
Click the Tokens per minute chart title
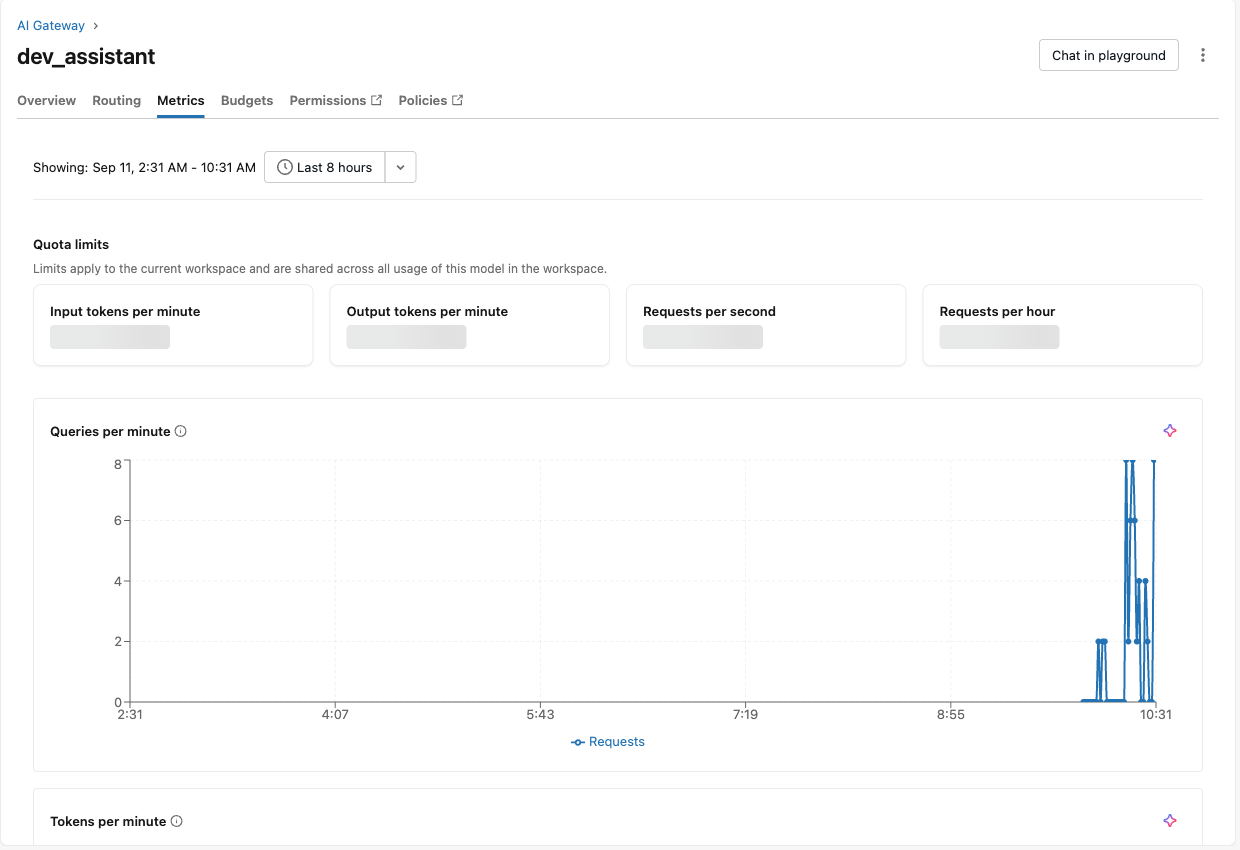coord(108,821)
